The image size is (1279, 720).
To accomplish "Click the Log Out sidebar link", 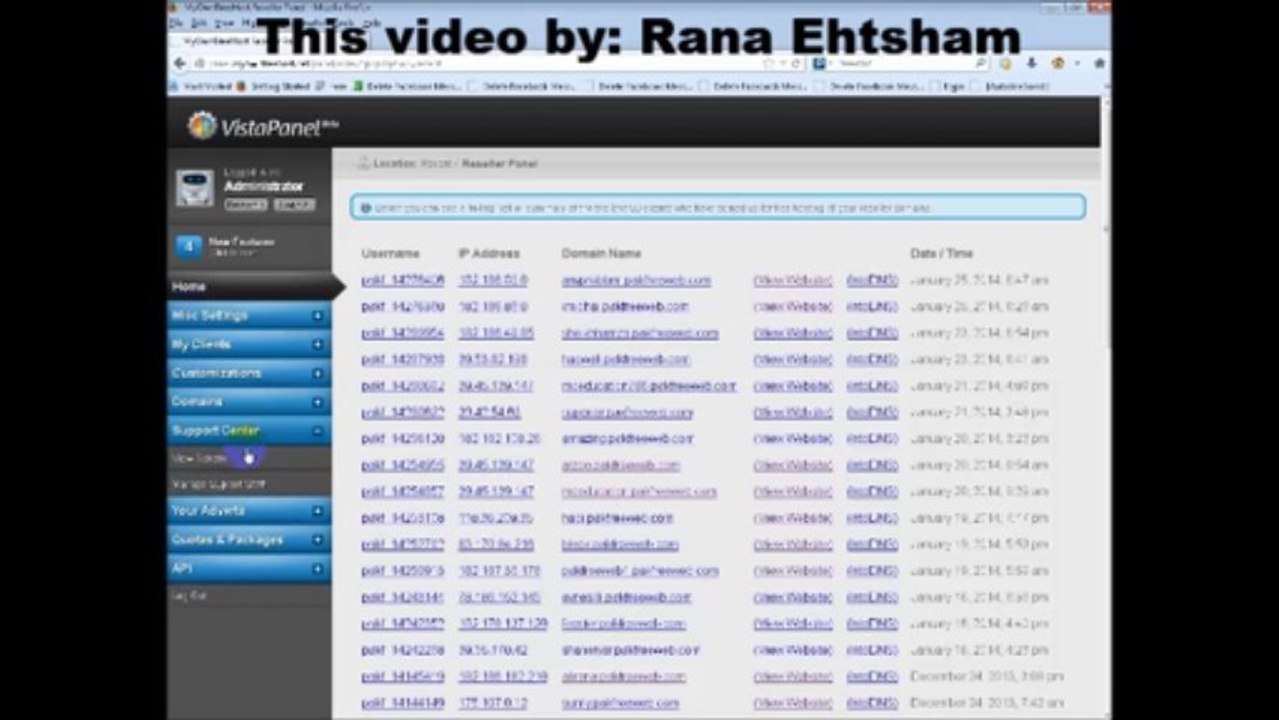I will 188,595.
